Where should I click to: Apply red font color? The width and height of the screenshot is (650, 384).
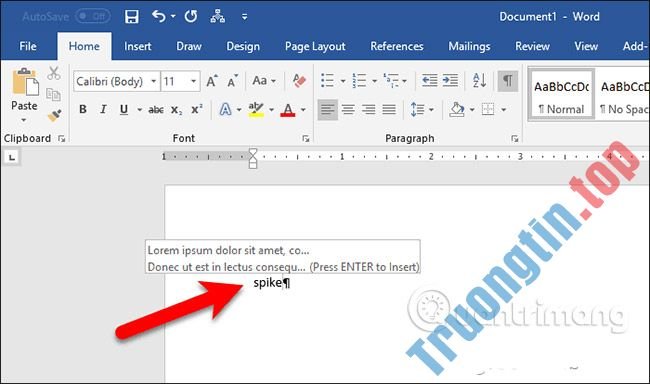(x=288, y=109)
